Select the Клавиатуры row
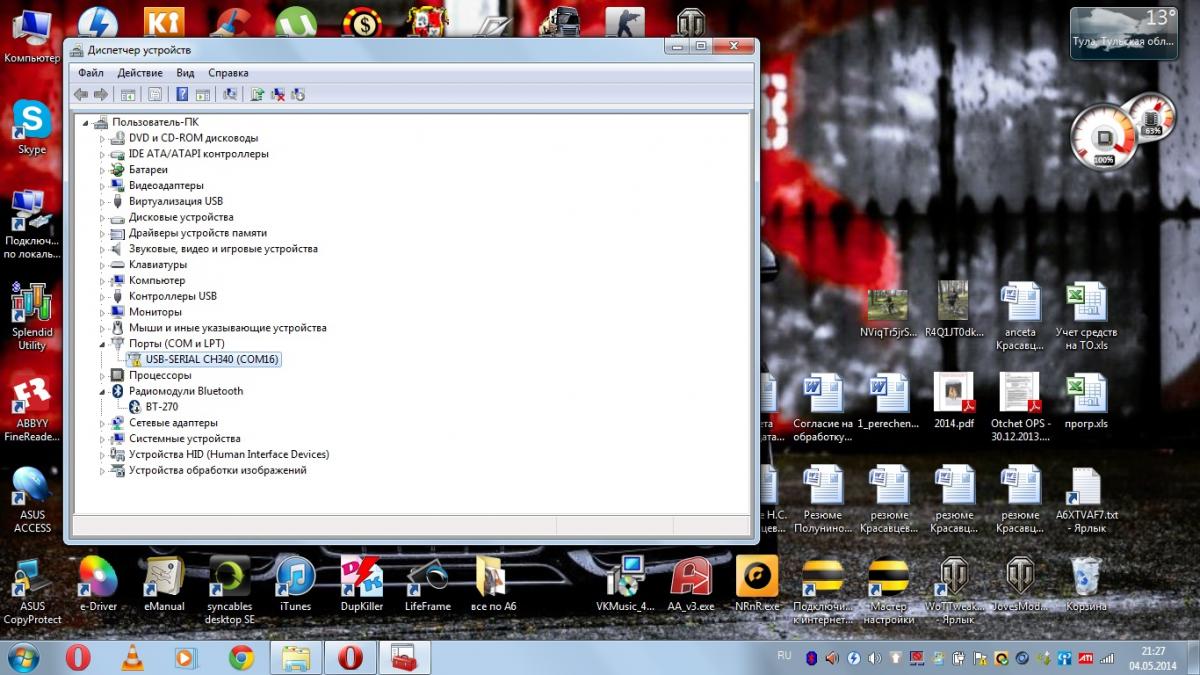Viewport: 1200px width, 675px height. pyautogui.click(x=158, y=265)
